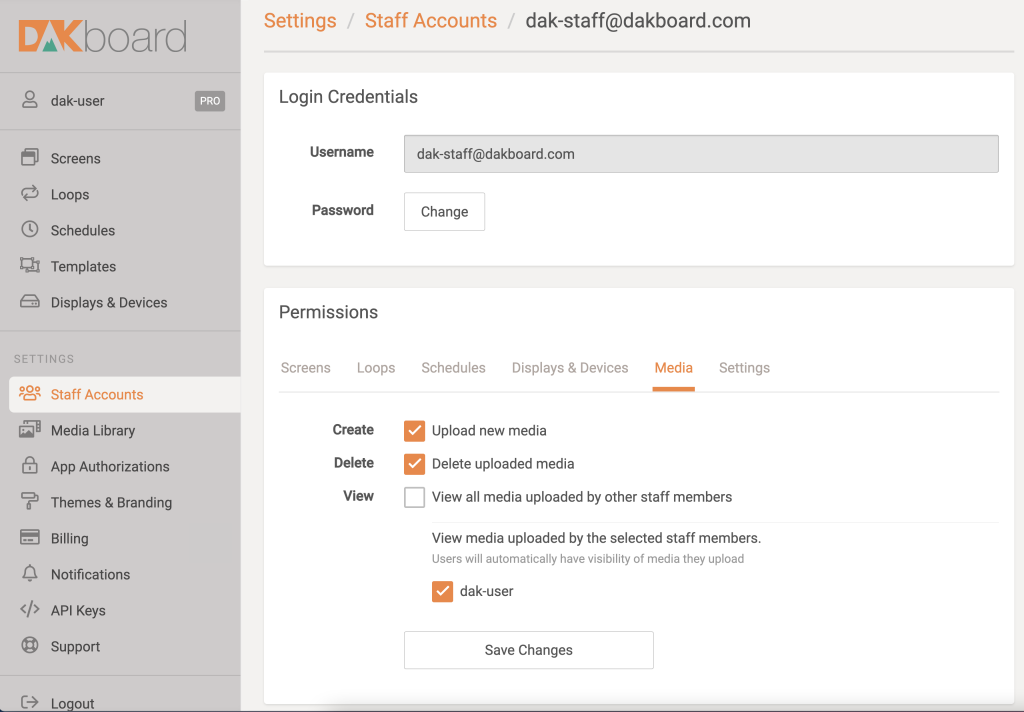Click the Loops arrows icon
Image resolution: width=1024 pixels, height=712 pixels.
pos(29,193)
